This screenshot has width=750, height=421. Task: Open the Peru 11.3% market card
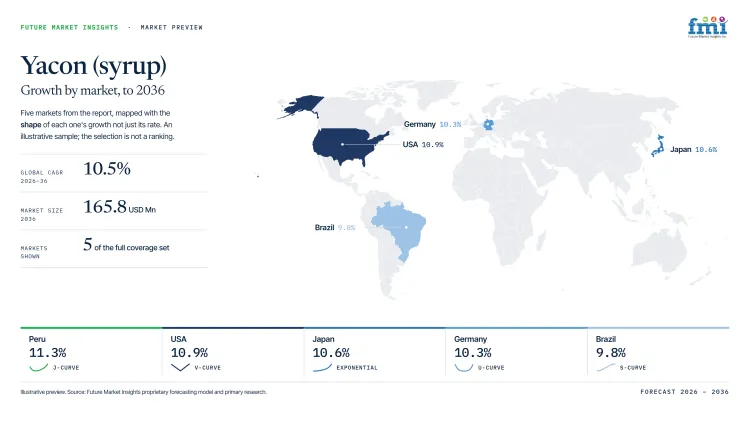point(91,353)
